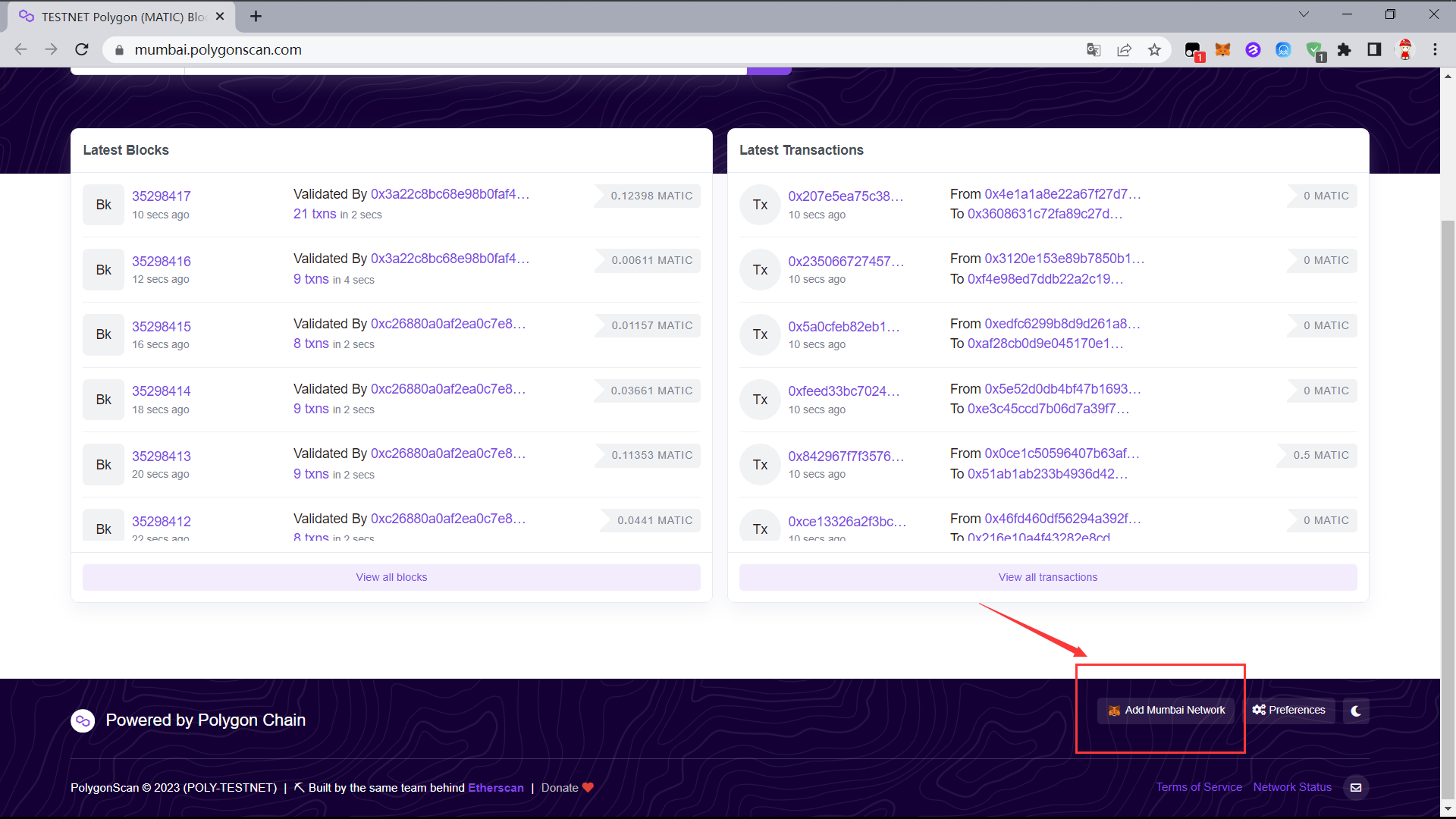
Task: Open the browser extensions puzzle icon
Action: coord(1344,50)
